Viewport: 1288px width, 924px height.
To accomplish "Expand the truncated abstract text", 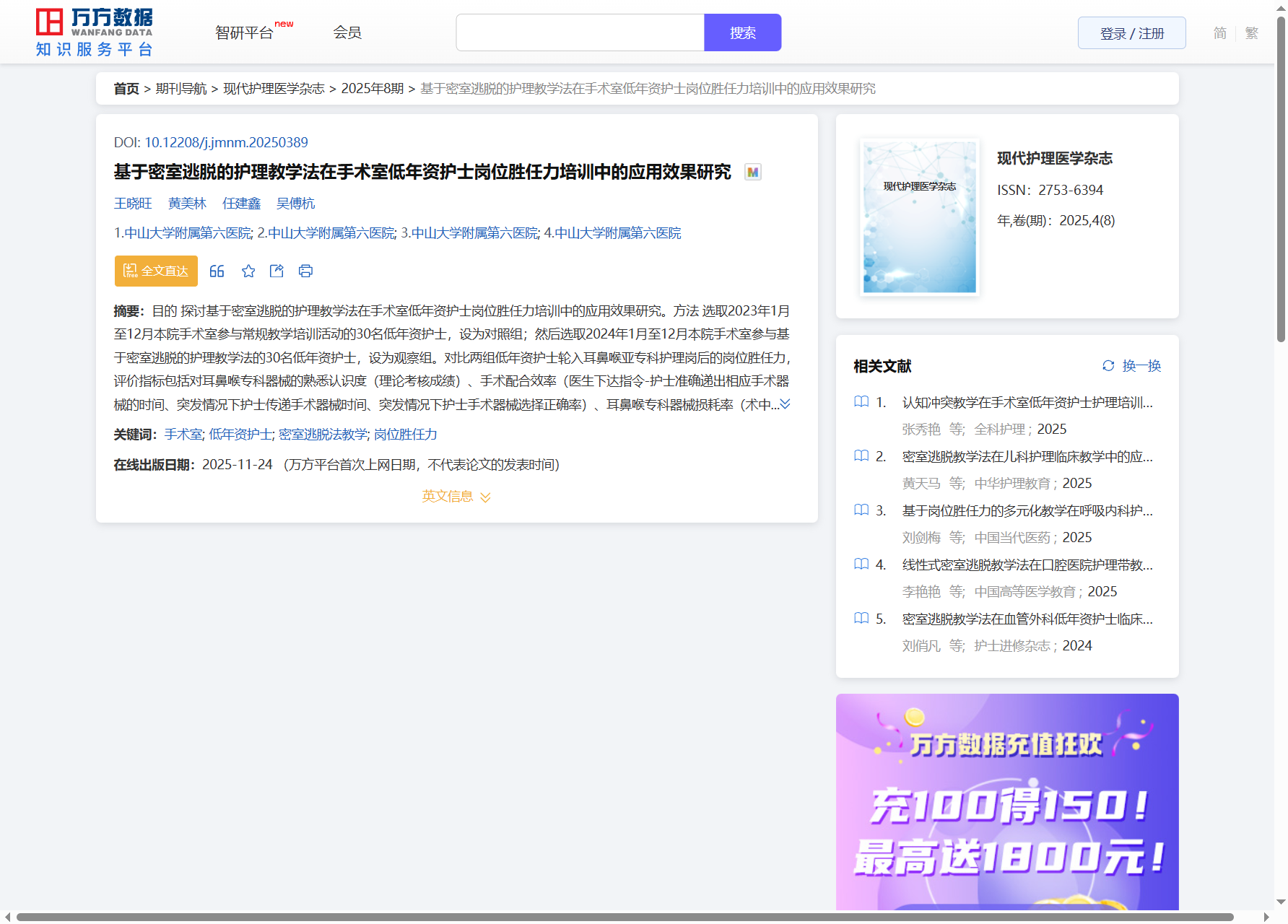I will (x=785, y=404).
